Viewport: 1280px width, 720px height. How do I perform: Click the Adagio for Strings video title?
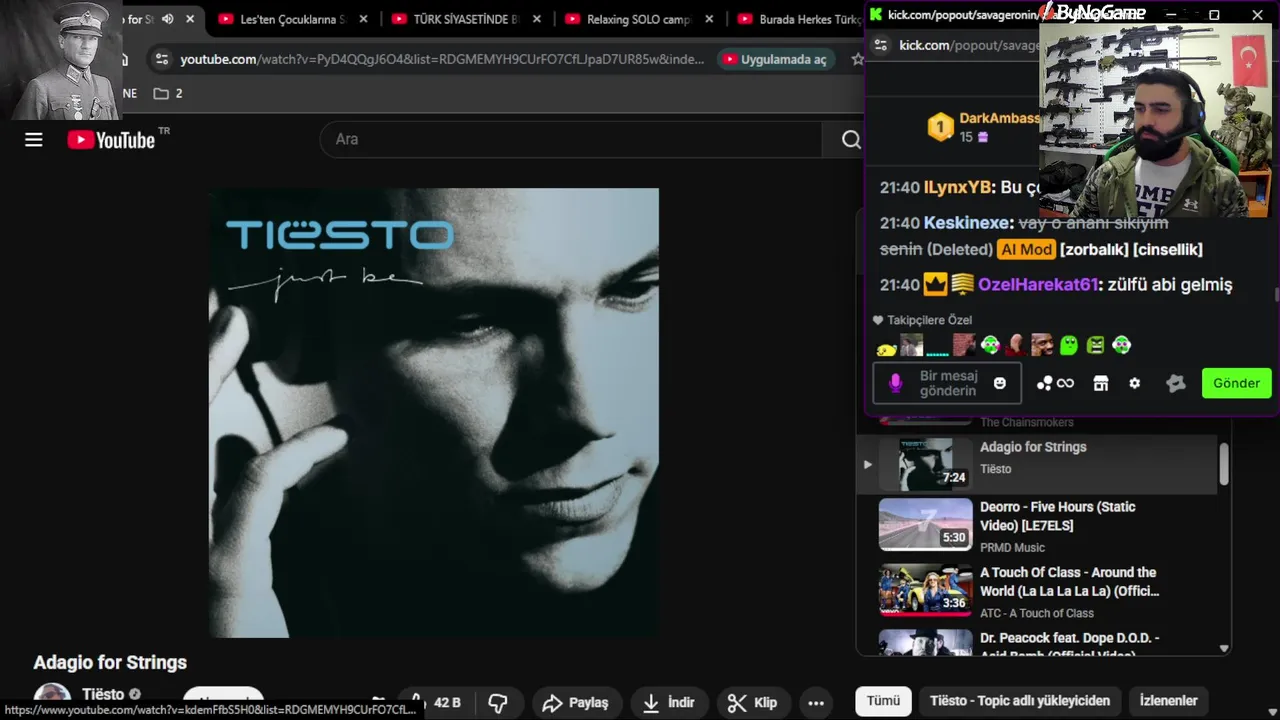click(x=110, y=662)
